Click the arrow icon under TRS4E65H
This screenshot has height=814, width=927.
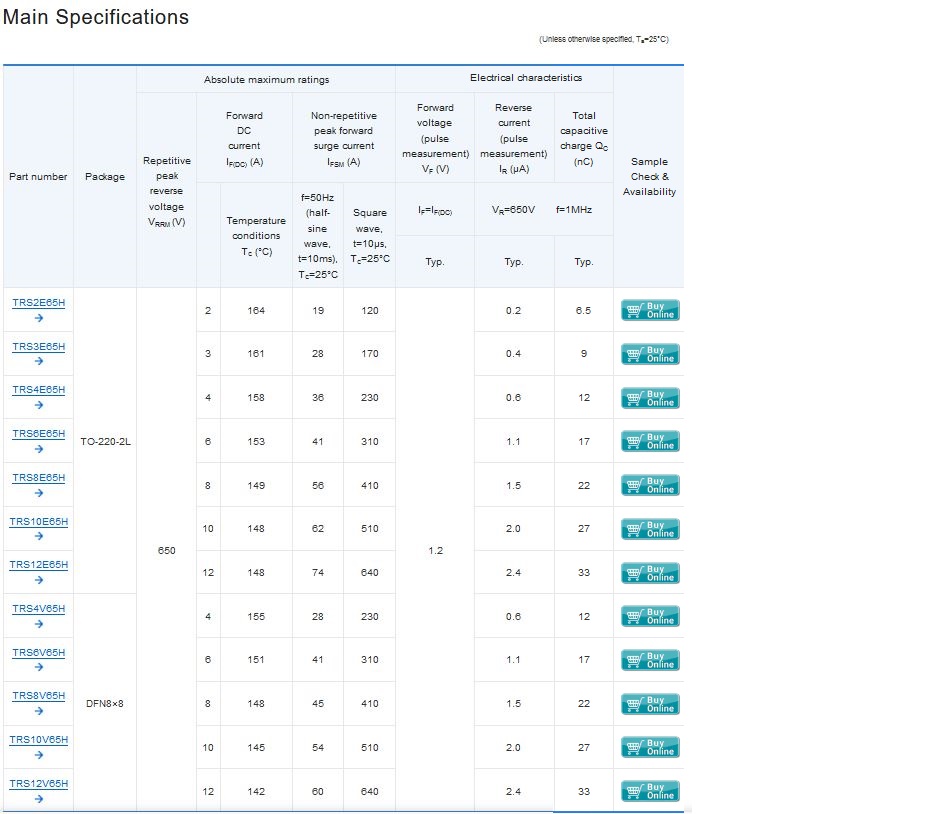[39, 406]
